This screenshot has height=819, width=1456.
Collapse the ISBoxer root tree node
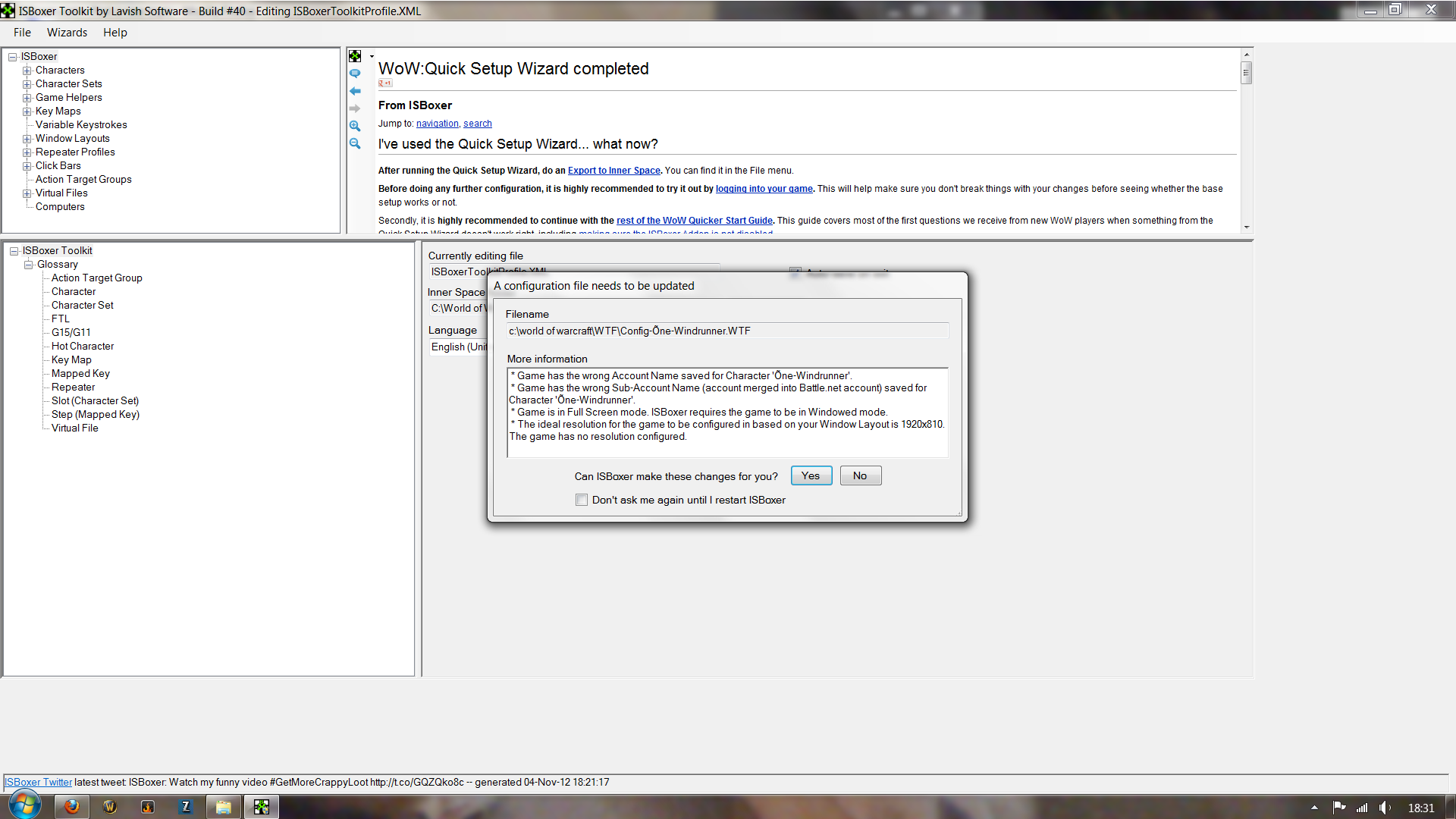pos(13,57)
